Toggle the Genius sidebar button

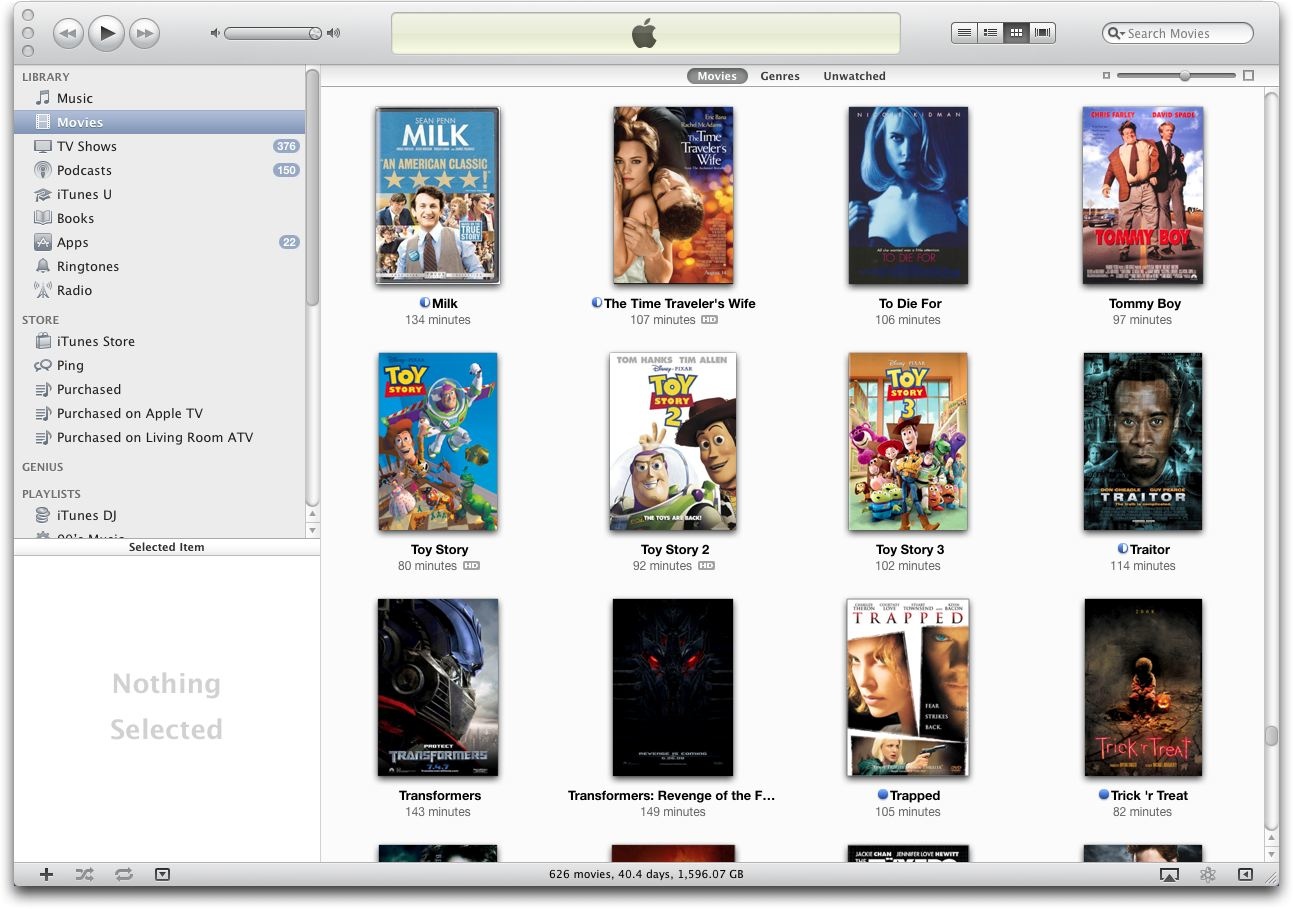pyautogui.click(x=1245, y=875)
